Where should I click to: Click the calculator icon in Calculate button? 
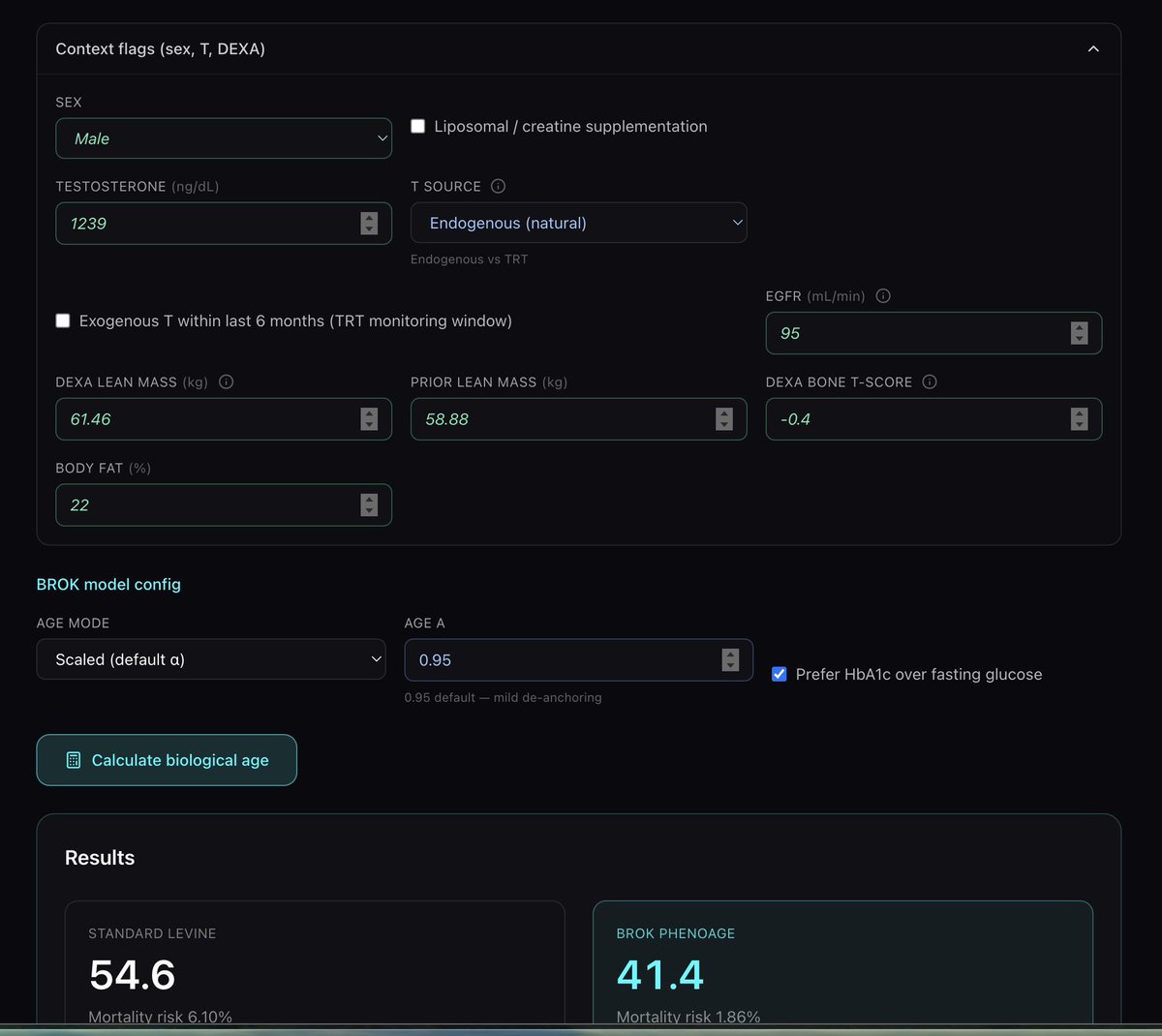point(74,760)
